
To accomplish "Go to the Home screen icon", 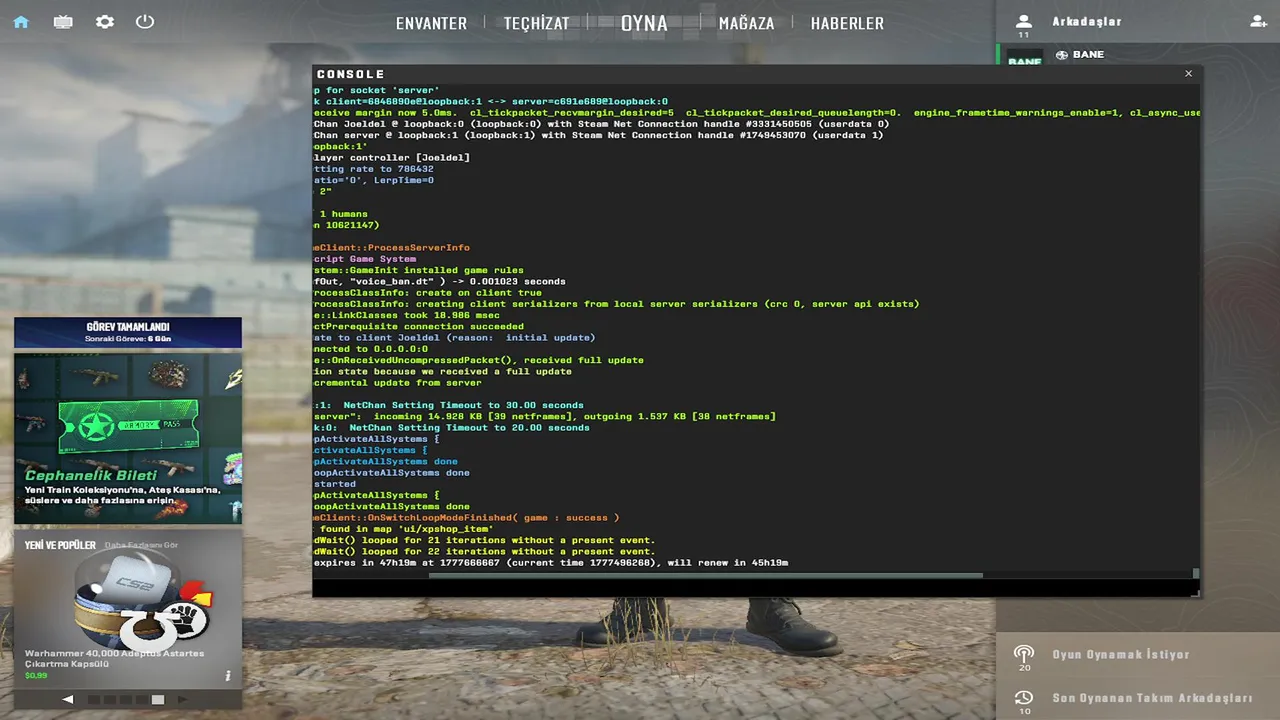I will click(21, 21).
